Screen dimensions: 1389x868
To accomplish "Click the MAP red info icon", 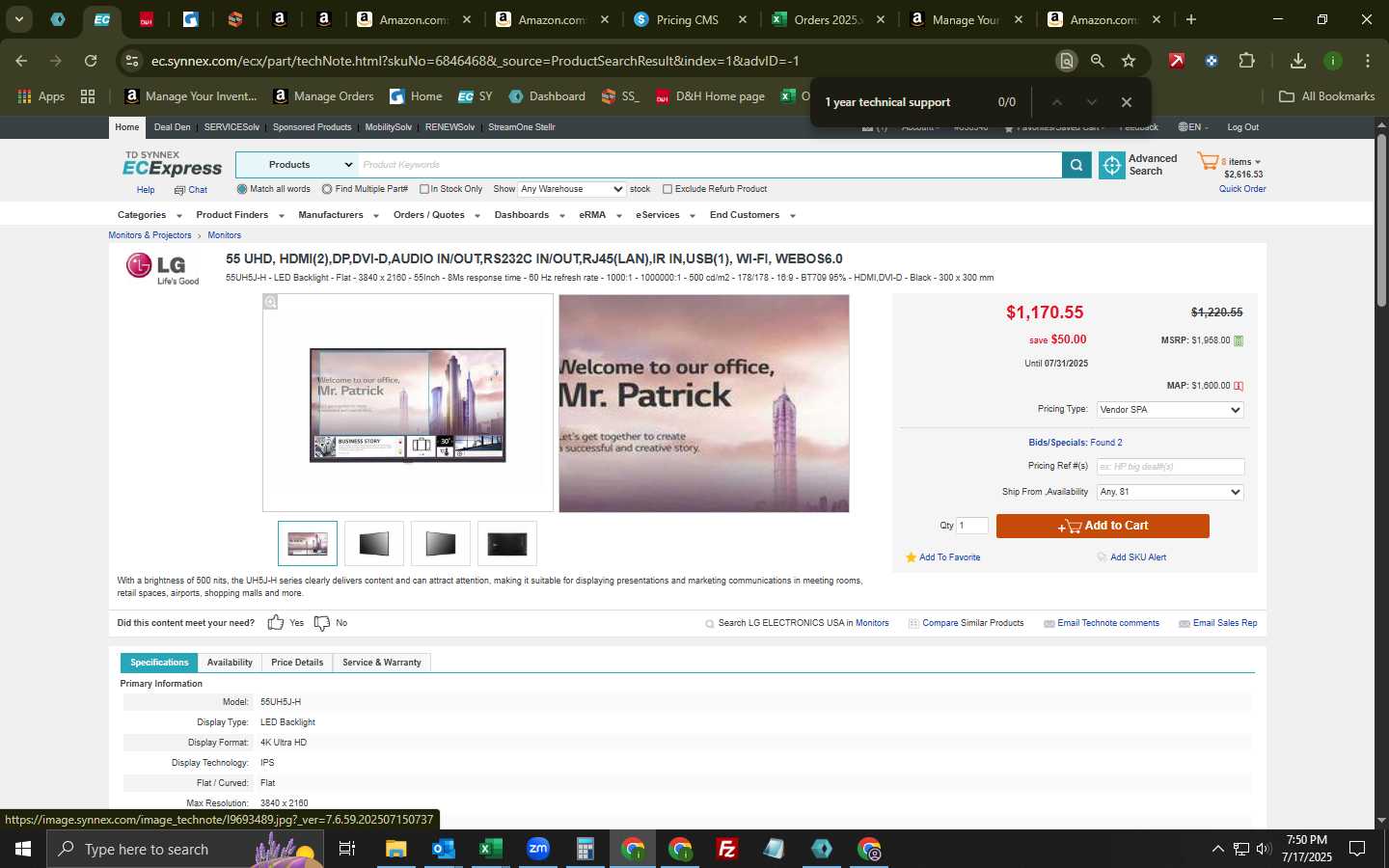I will point(1239,386).
